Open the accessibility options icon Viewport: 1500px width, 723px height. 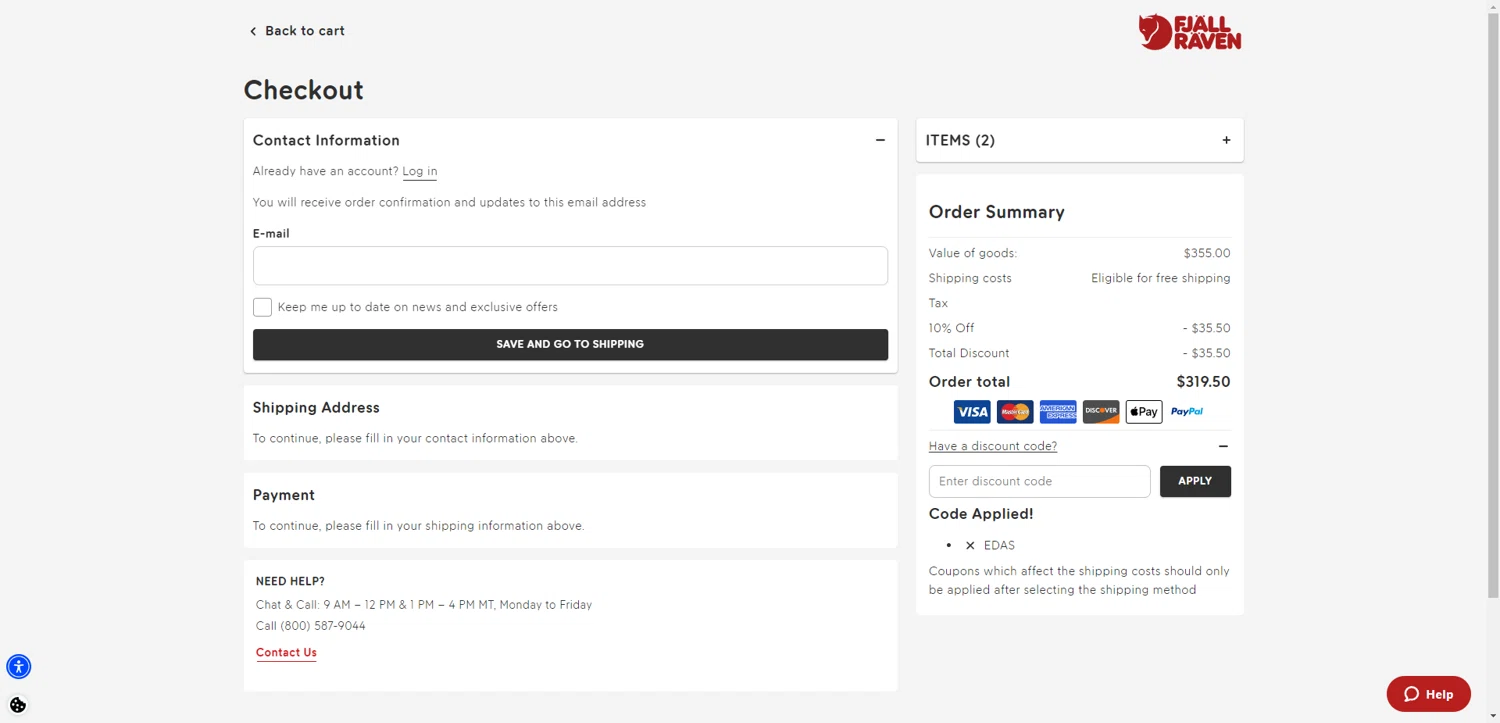(x=19, y=666)
